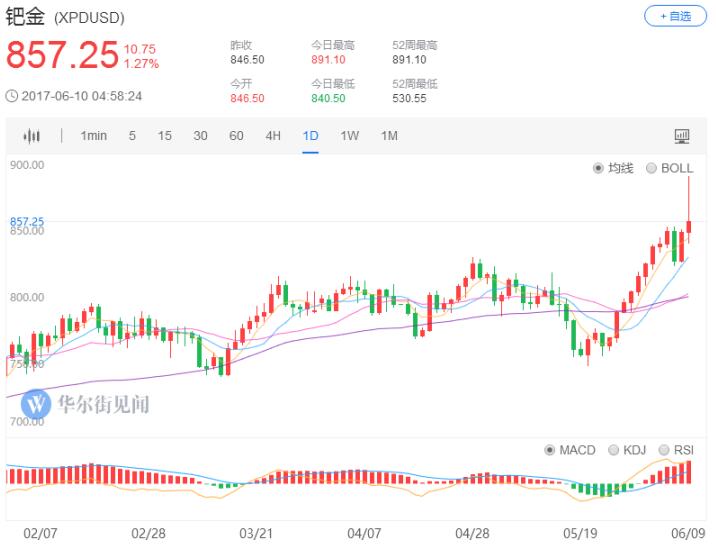Choose the 15 minute timeframe
This screenshot has width=716, height=550.
[165, 136]
